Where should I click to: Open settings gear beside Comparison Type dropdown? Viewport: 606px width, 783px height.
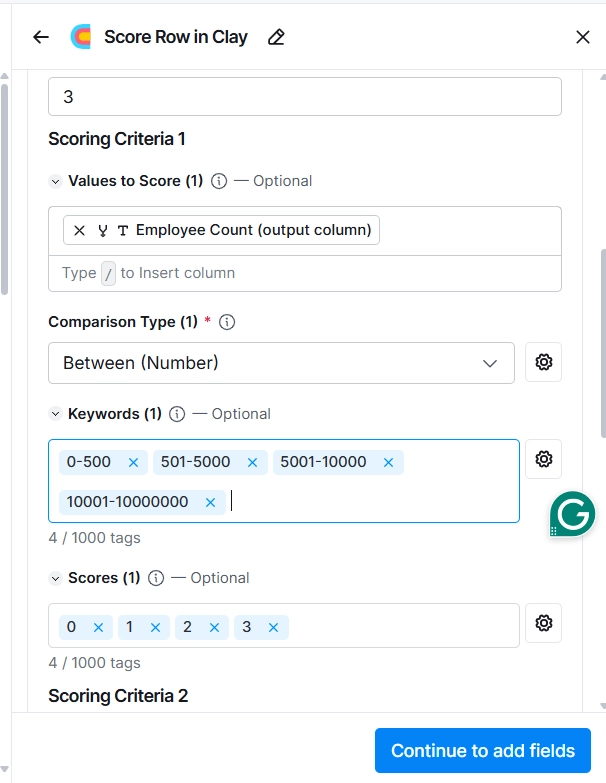click(x=544, y=362)
